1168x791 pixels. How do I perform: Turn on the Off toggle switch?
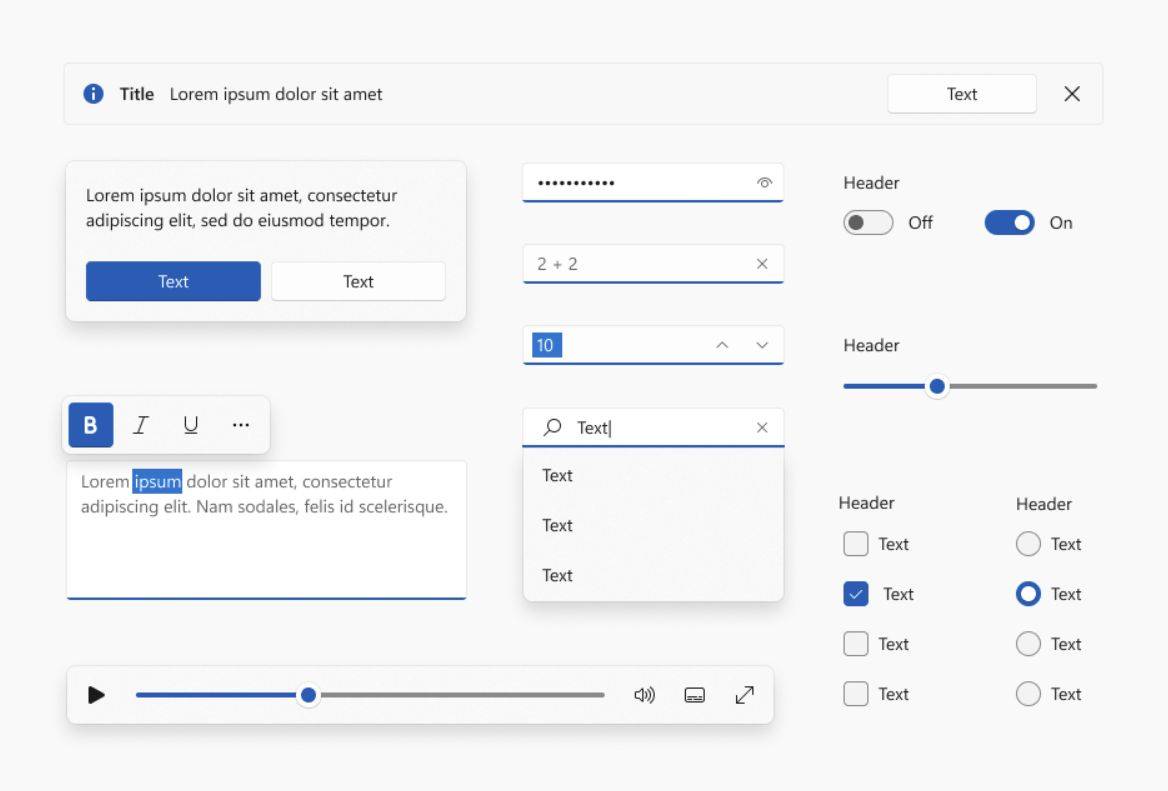pyautogui.click(x=868, y=223)
